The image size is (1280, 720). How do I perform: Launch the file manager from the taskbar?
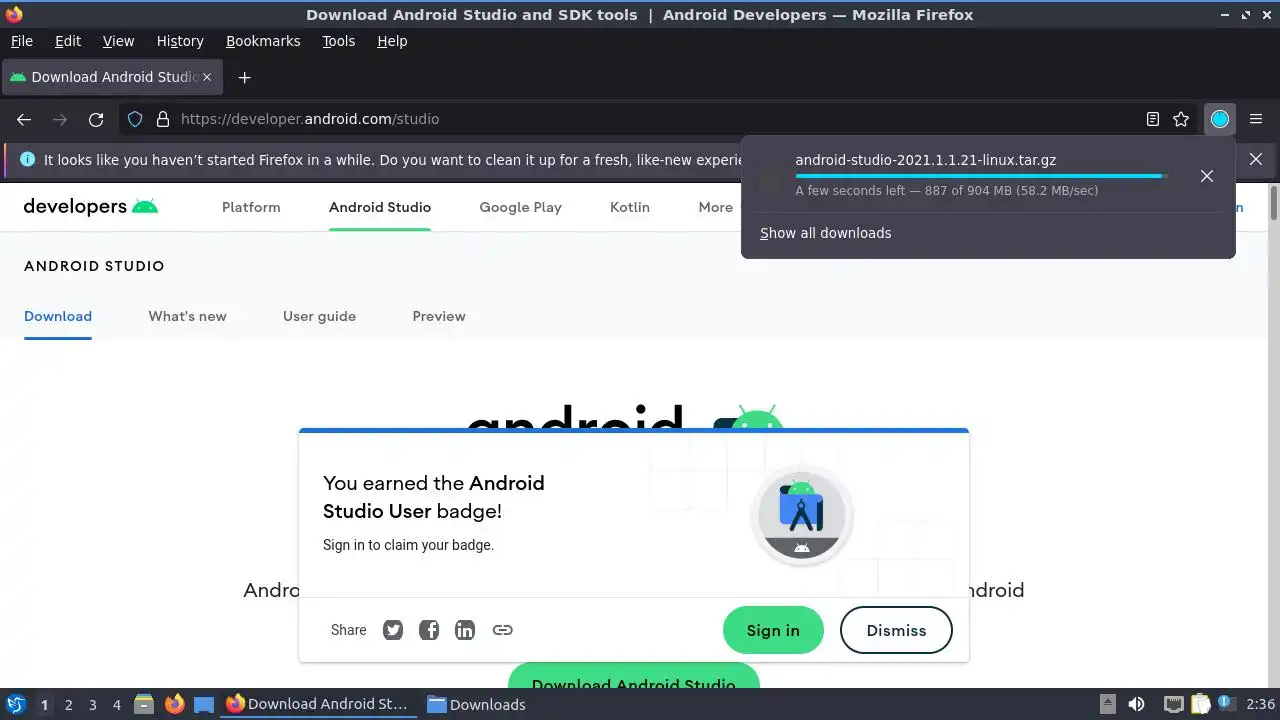tap(144, 704)
